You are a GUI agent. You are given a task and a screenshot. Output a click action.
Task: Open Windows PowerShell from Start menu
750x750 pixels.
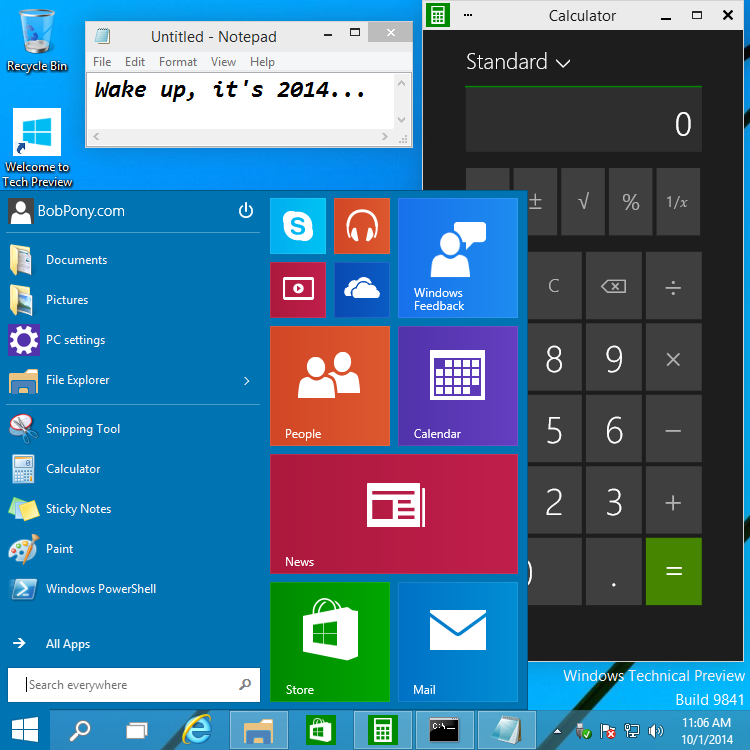[133, 589]
